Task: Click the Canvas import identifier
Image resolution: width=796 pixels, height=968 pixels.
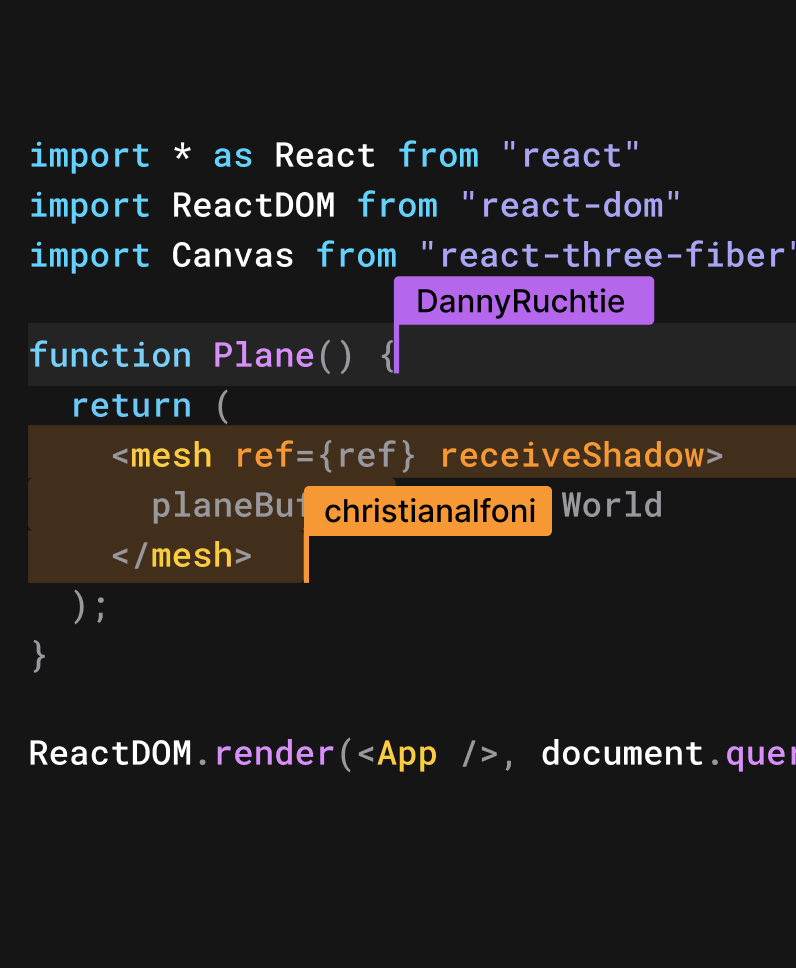Action: pyautogui.click(x=232, y=256)
